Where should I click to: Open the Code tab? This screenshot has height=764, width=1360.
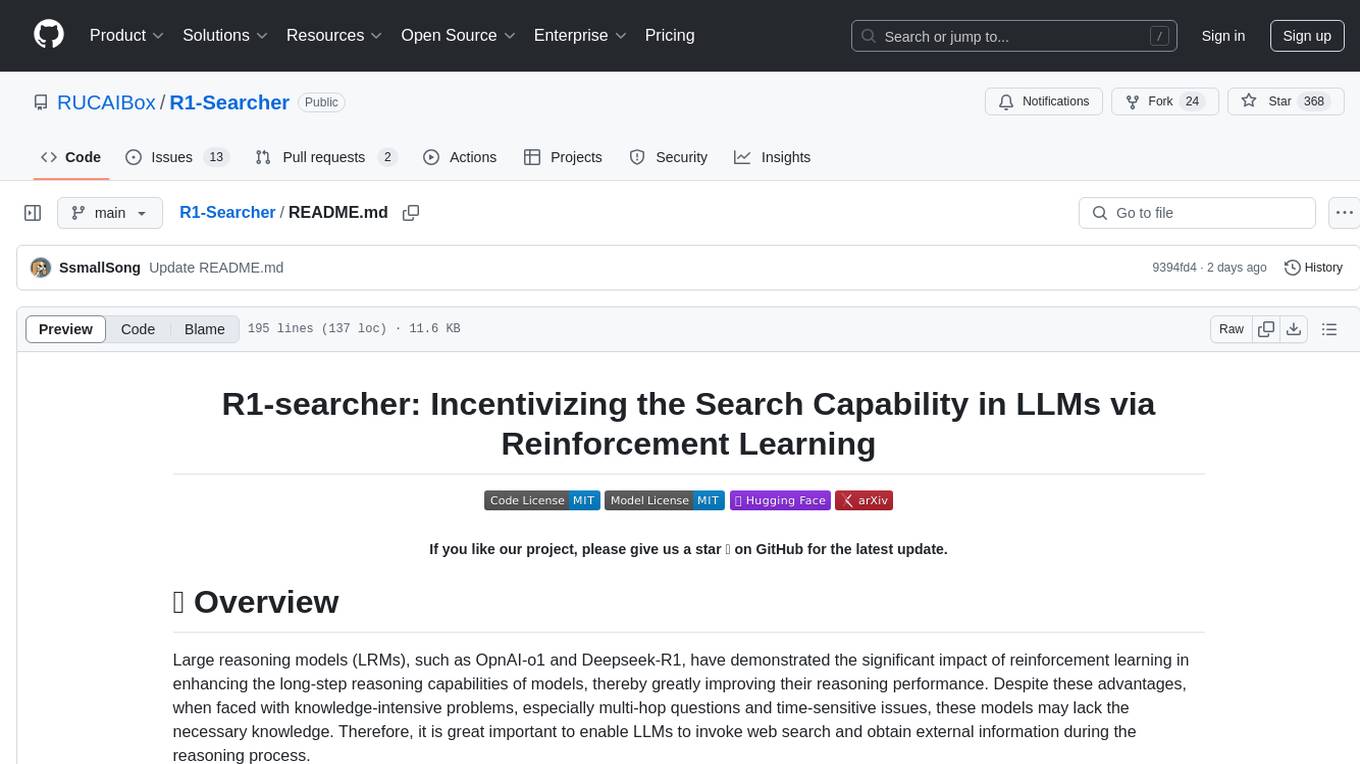71,157
